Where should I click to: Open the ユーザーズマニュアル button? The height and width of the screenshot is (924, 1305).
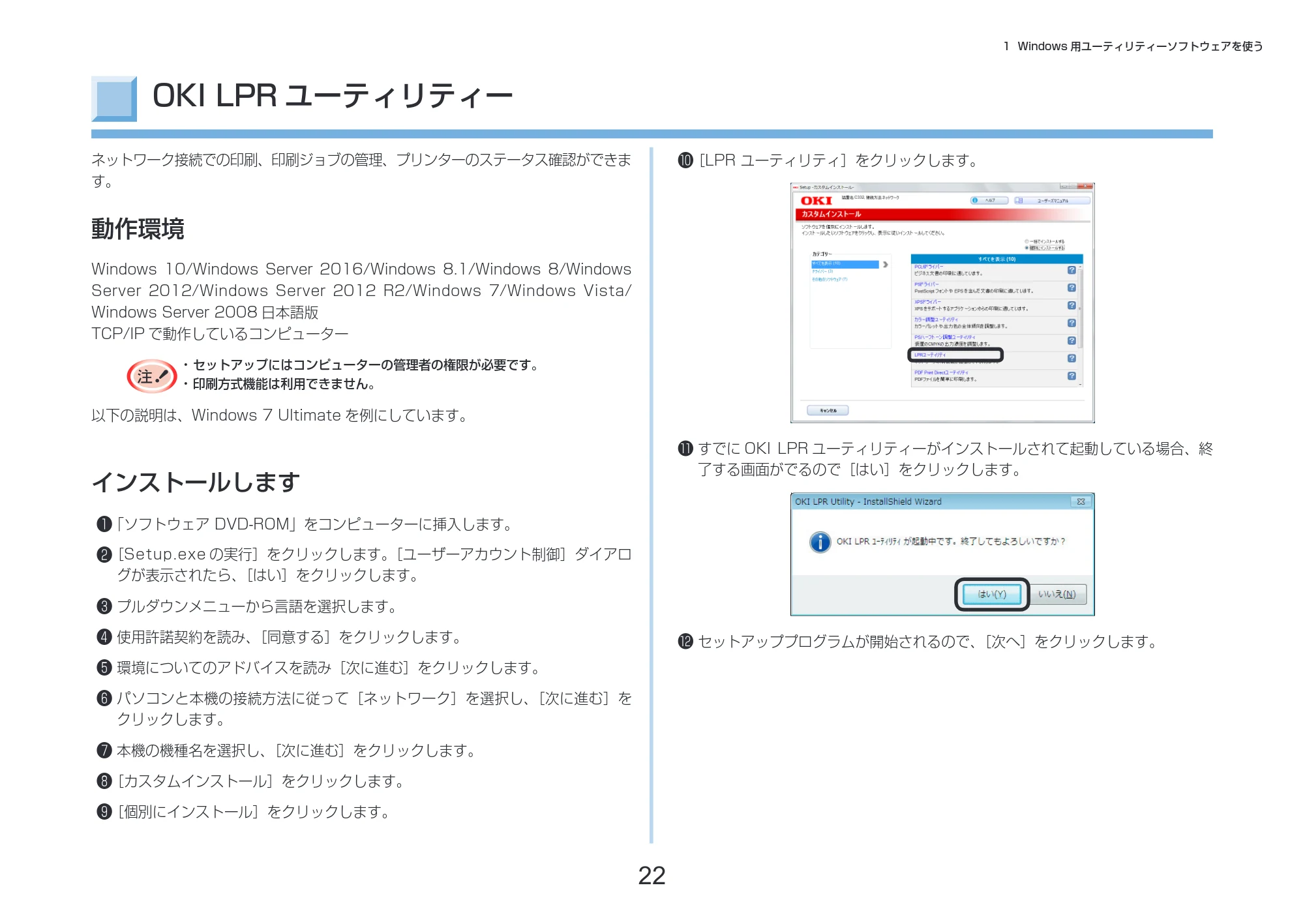coord(1052,200)
